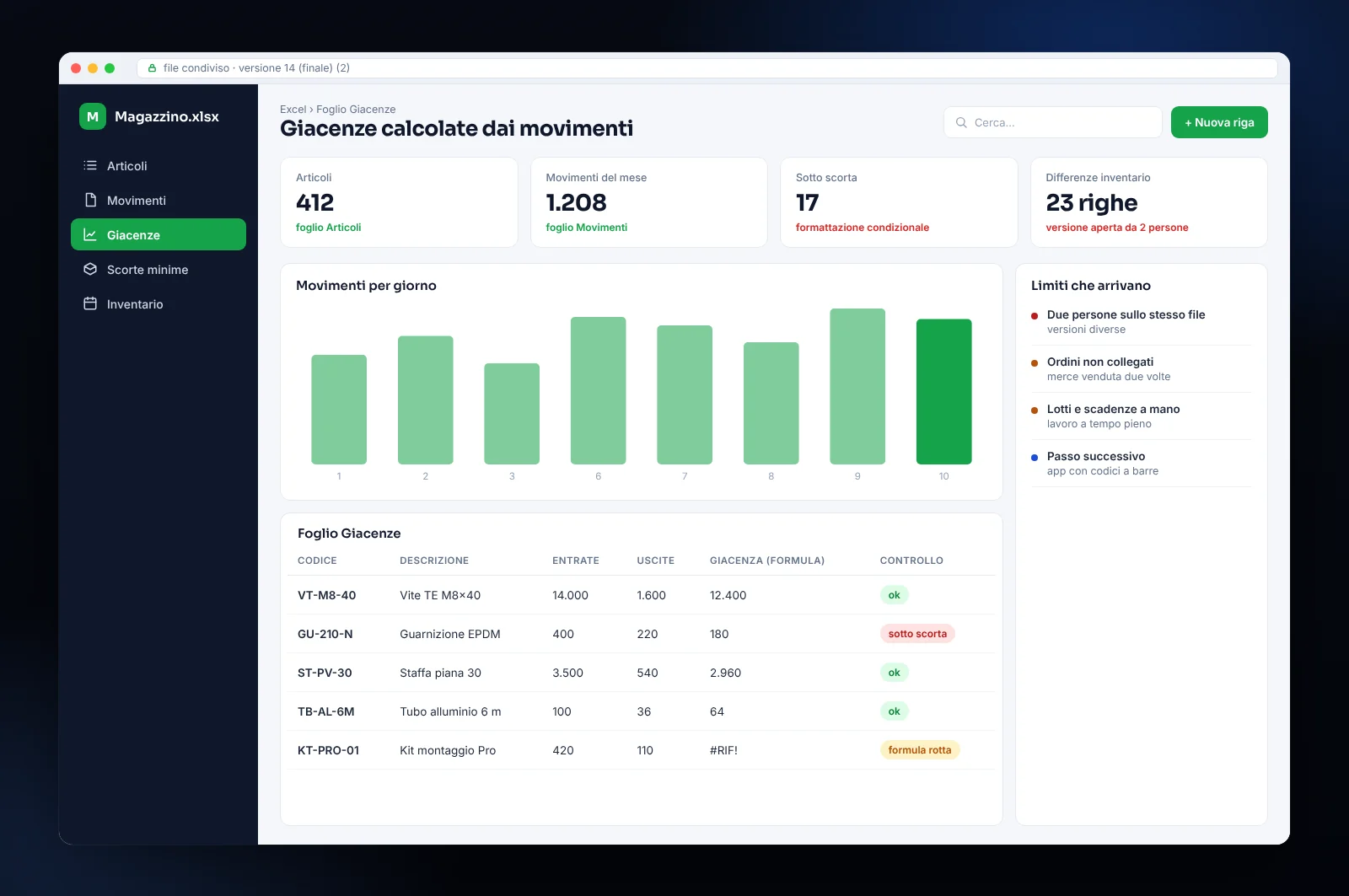This screenshot has height=896, width=1349.
Task: Click Kit montaggio Pro description
Action: coord(448,750)
